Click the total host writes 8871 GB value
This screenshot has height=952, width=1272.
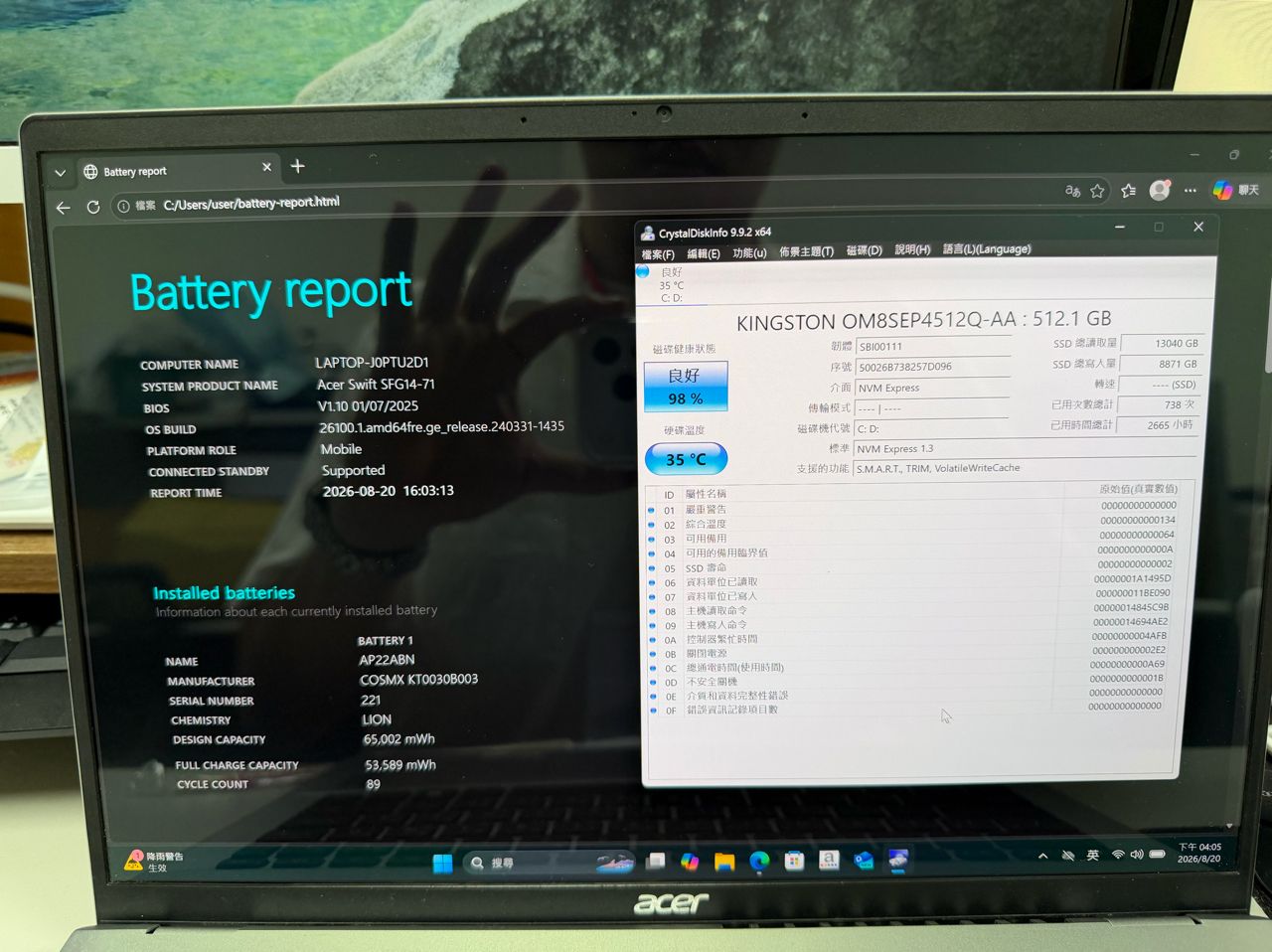click(1162, 364)
